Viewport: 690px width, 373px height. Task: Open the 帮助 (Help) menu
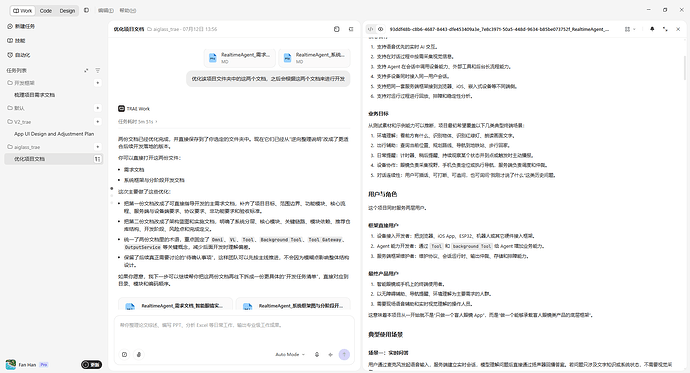point(128,11)
